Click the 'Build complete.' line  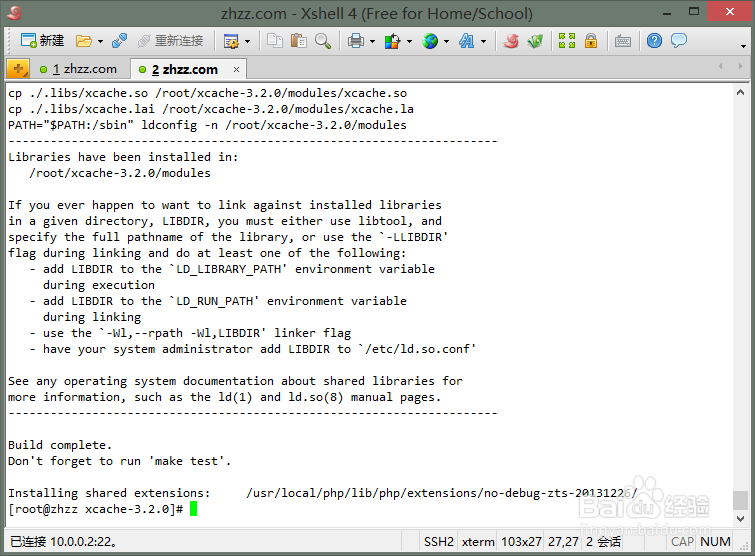(x=60, y=445)
